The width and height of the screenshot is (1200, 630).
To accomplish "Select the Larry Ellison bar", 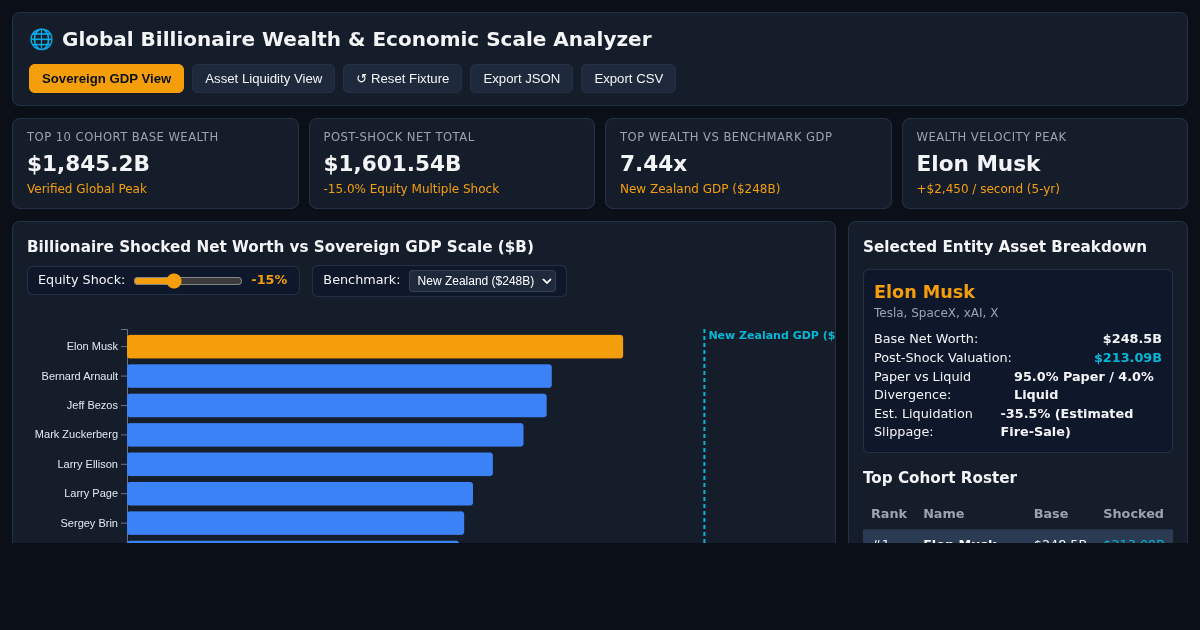I will coord(310,464).
